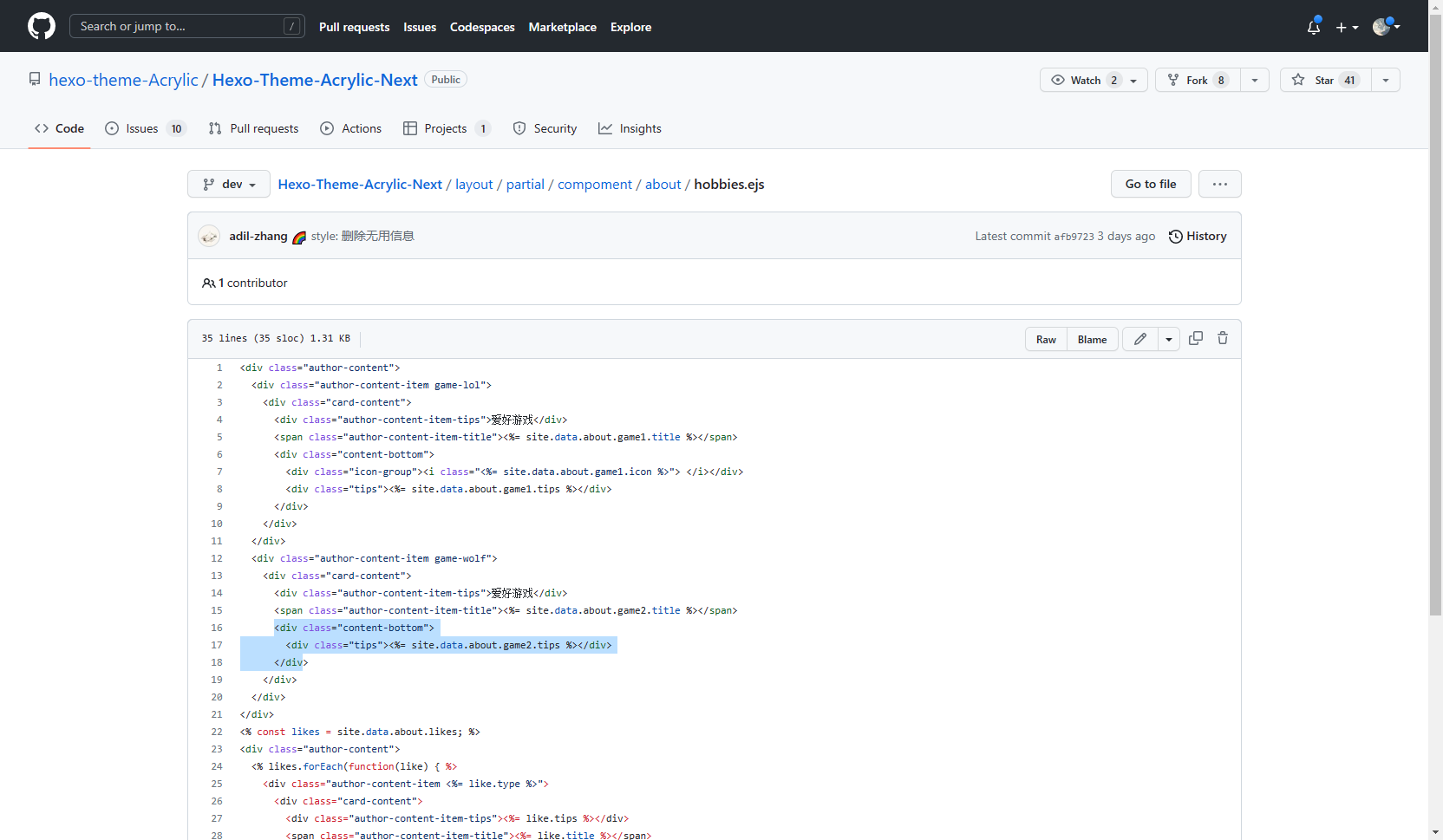Open the style commit message link
Image resolution: width=1443 pixels, height=840 pixels.
tap(362, 236)
